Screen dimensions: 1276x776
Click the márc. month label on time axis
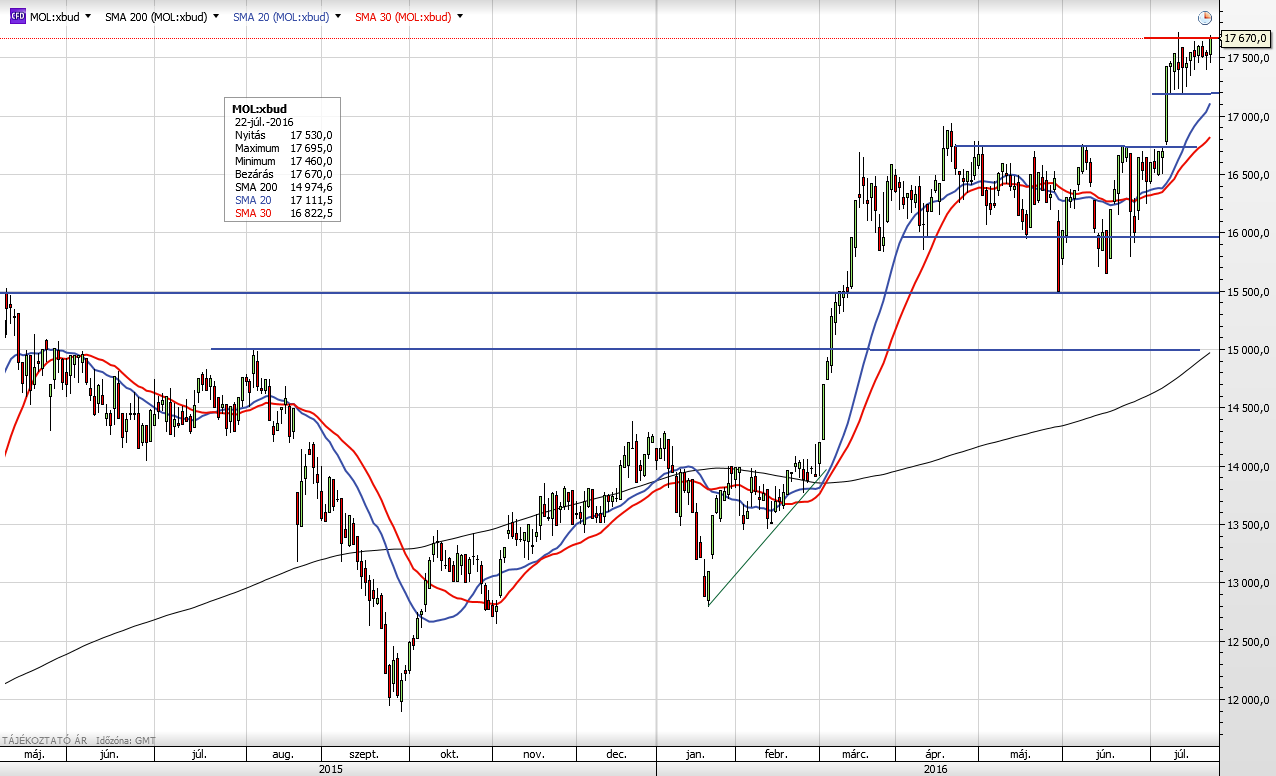click(x=856, y=754)
